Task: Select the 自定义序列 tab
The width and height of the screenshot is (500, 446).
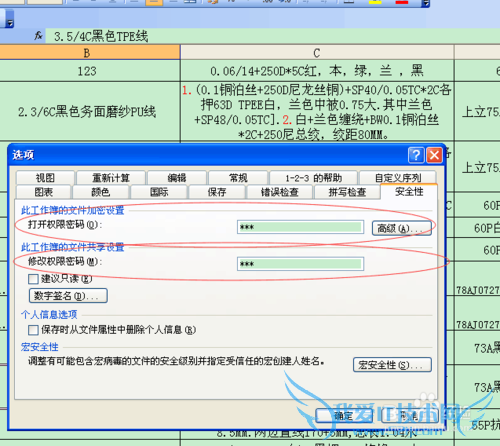Action: coord(398,178)
